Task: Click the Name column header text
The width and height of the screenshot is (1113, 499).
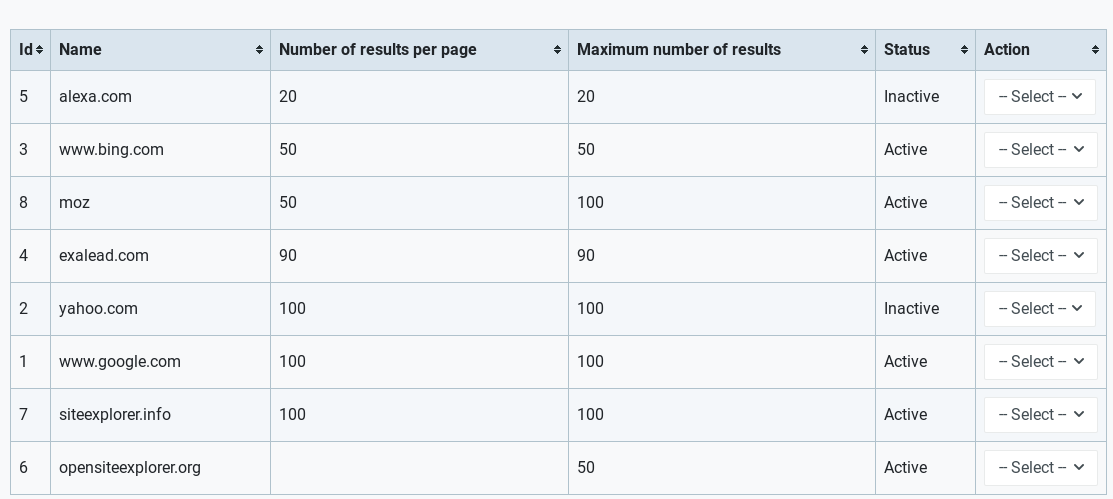Action: click(80, 50)
